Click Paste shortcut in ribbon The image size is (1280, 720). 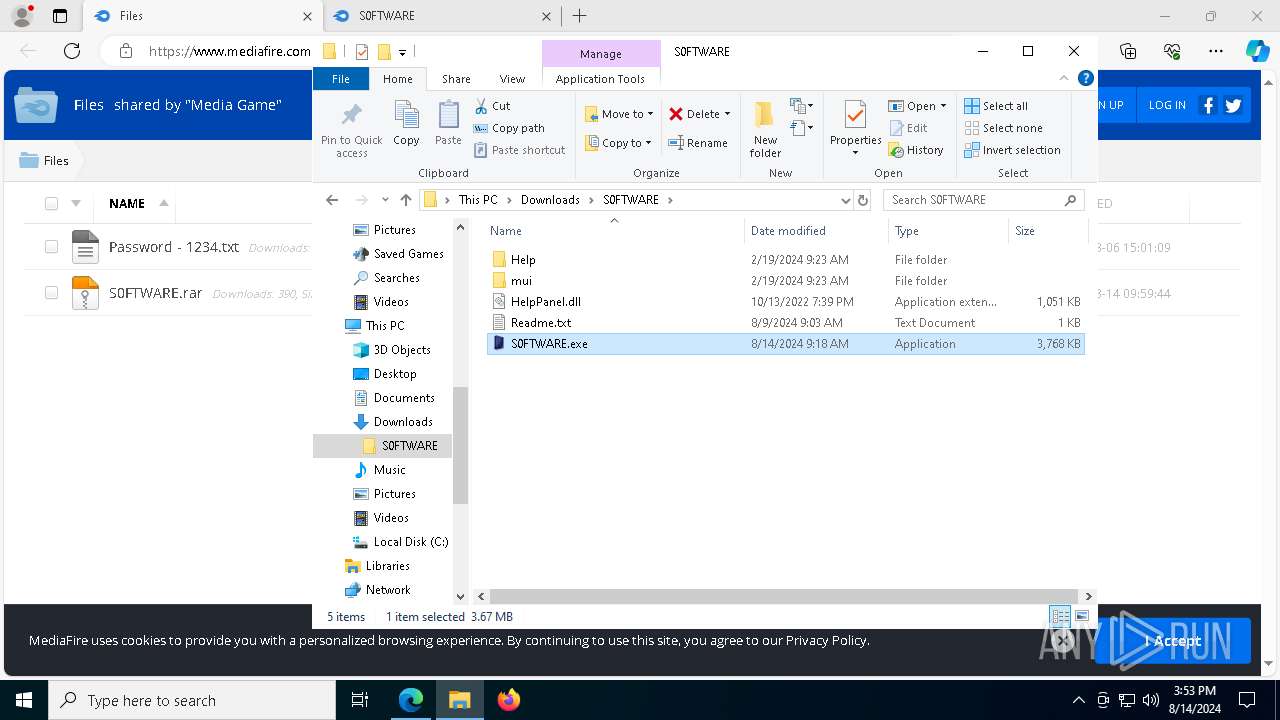coord(519,150)
